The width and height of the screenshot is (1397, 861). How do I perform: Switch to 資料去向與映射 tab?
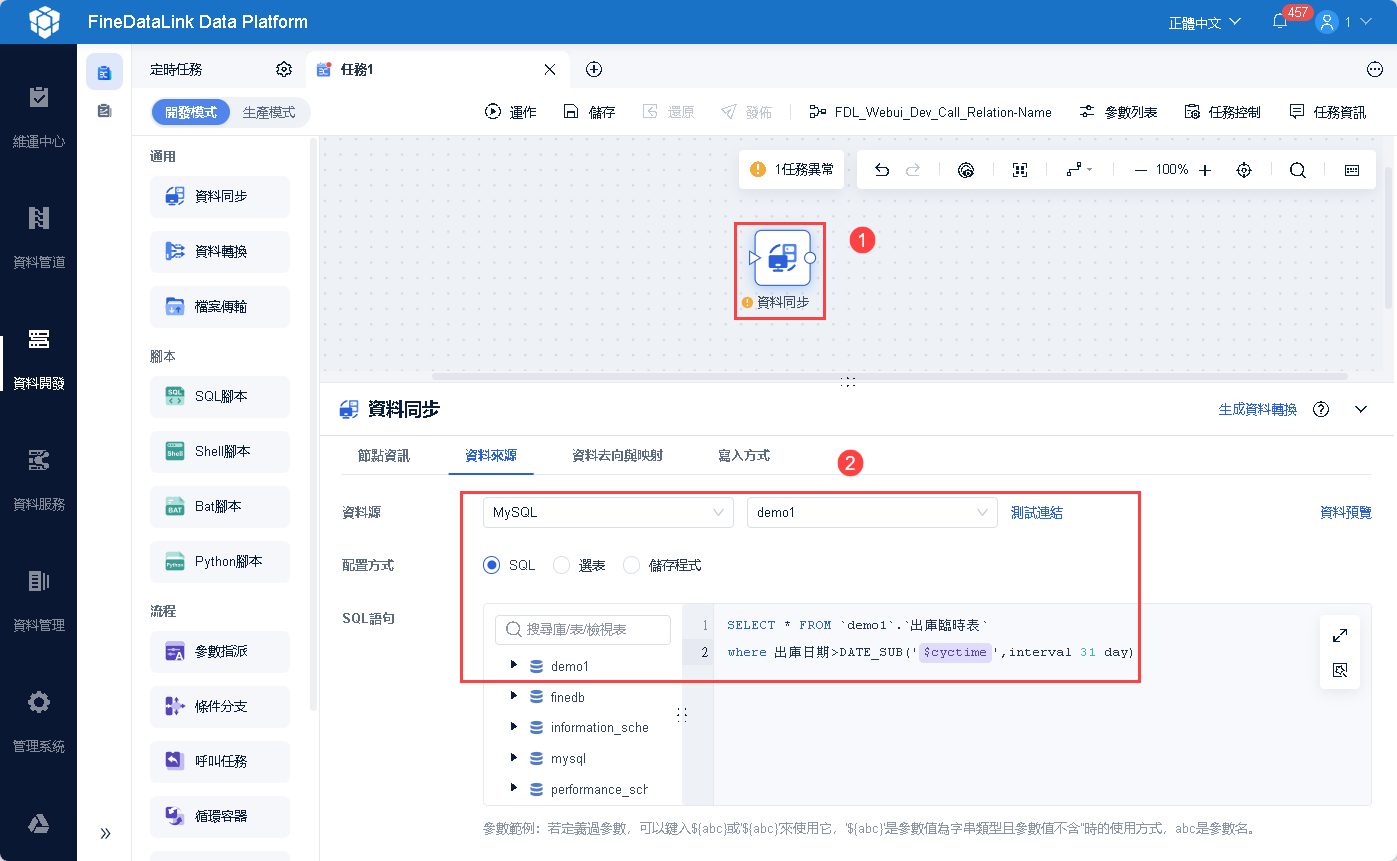(x=617, y=455)
